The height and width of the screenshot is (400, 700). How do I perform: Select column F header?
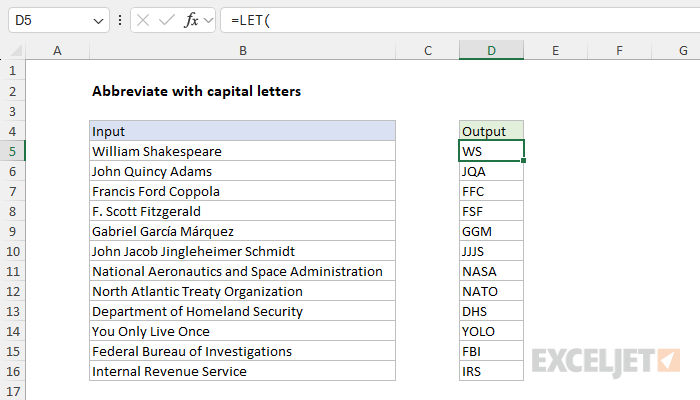pyautogui.click(x=619, y=50)
